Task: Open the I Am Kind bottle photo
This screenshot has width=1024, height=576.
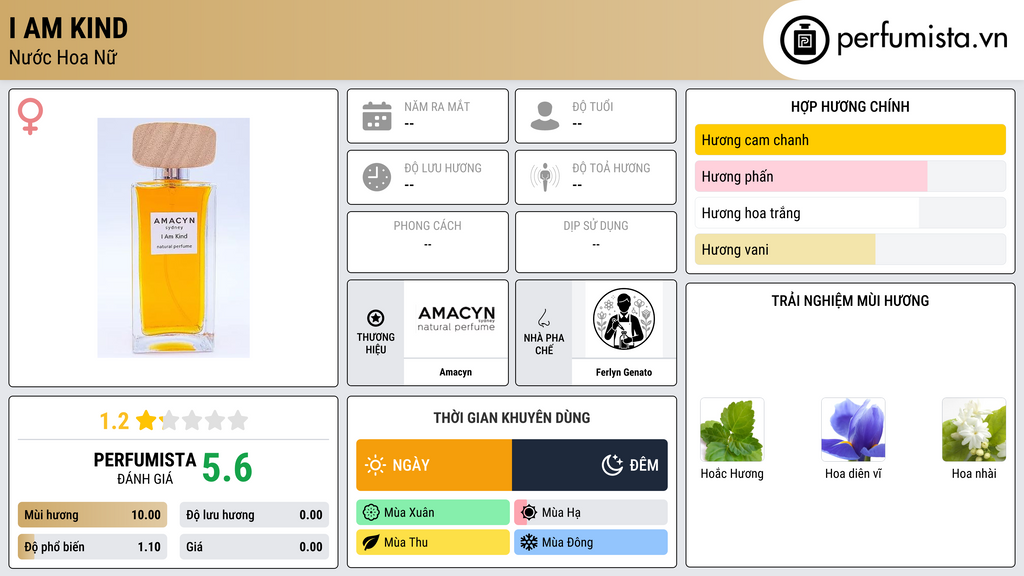Action: pyautogui.click(x=174, y=238)
